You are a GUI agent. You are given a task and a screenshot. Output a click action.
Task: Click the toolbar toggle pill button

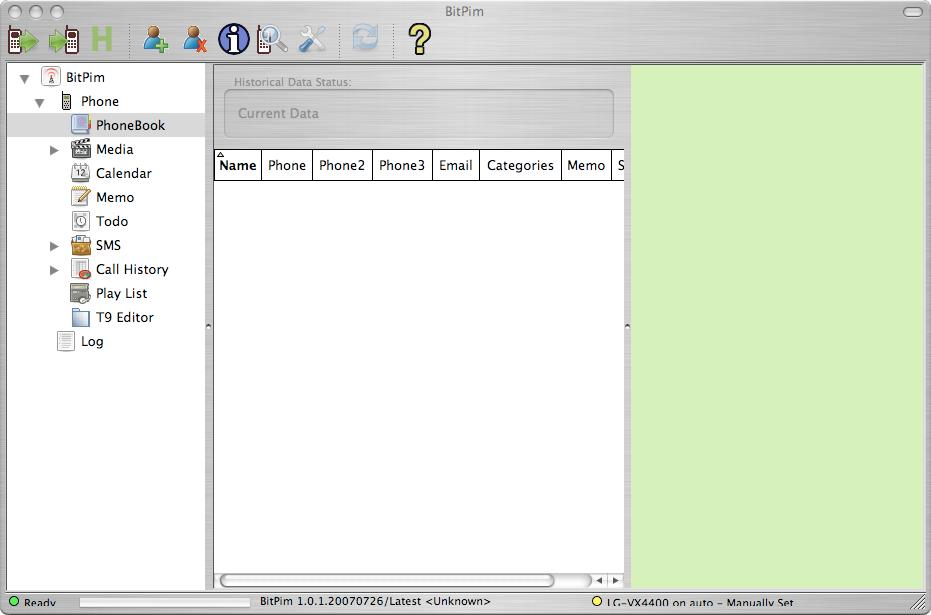[x=913, y=11]
